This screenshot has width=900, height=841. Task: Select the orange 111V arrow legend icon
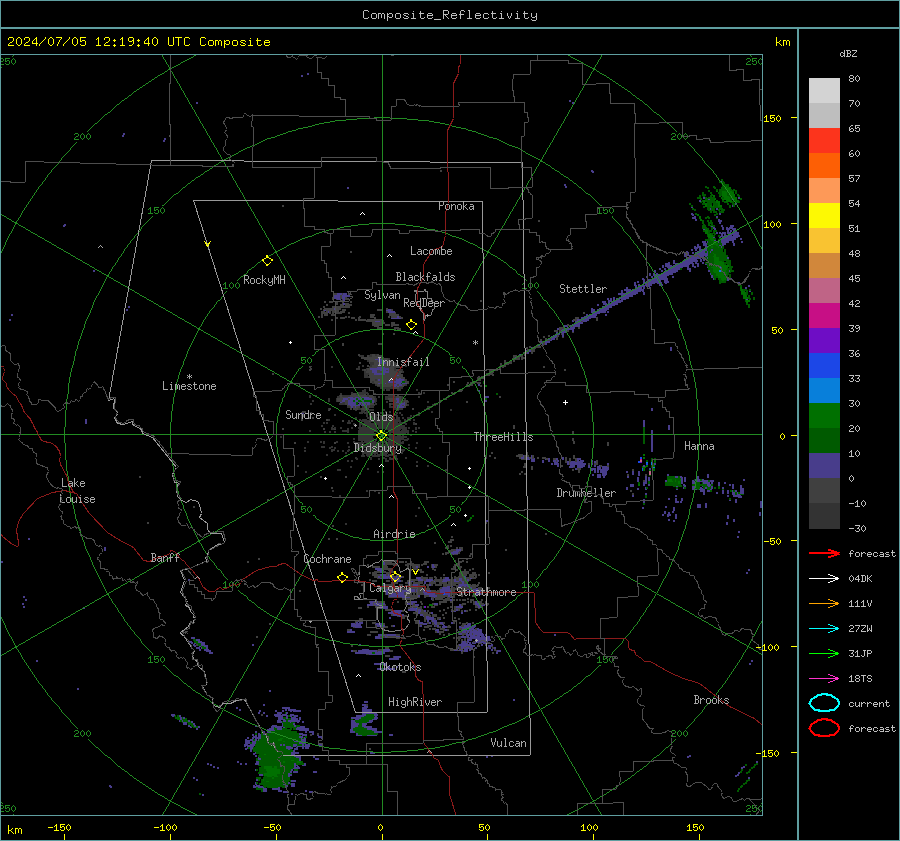[824, 603]
